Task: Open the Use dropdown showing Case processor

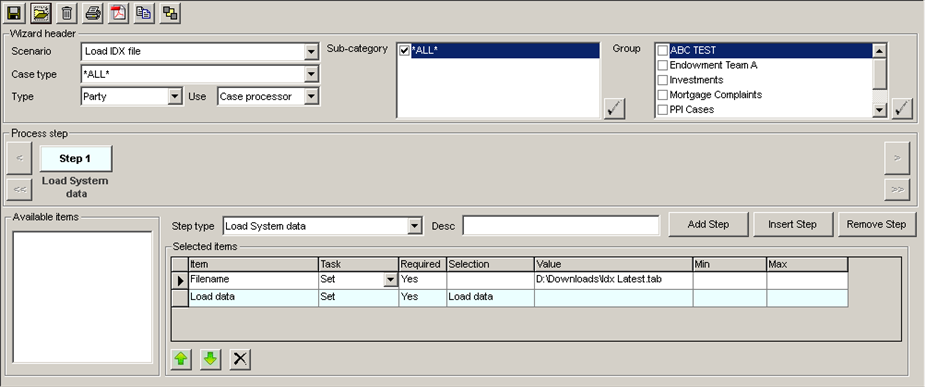Action: tap(311, 97)
